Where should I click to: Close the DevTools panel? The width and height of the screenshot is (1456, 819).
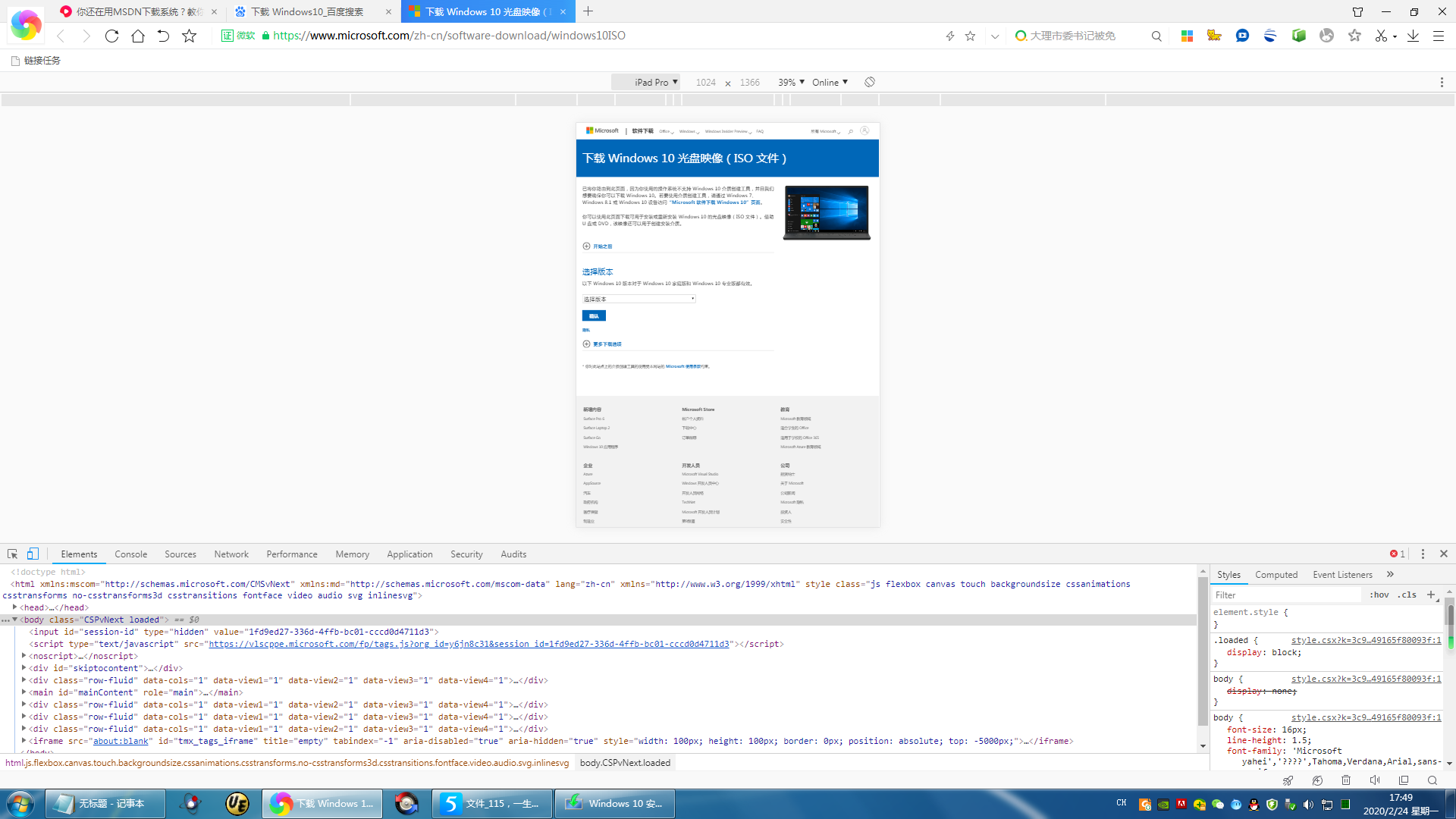tap(1444, 554)
